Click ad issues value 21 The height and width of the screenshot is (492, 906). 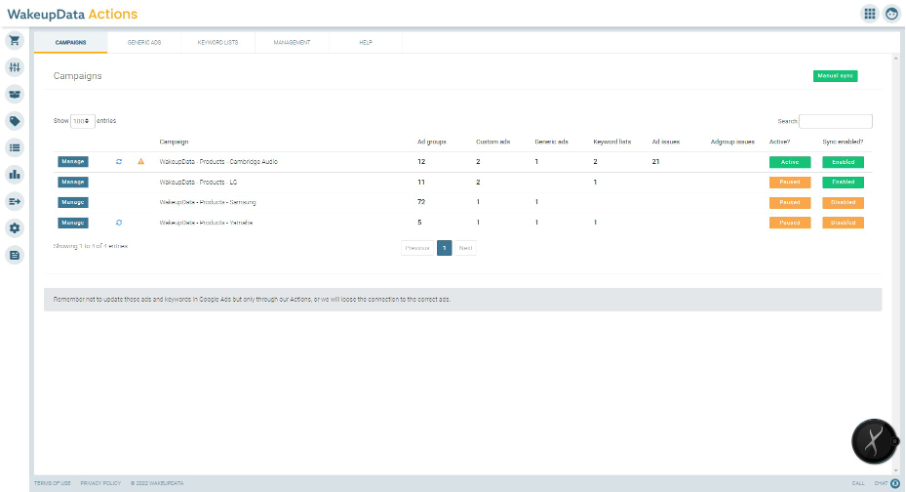655,162
